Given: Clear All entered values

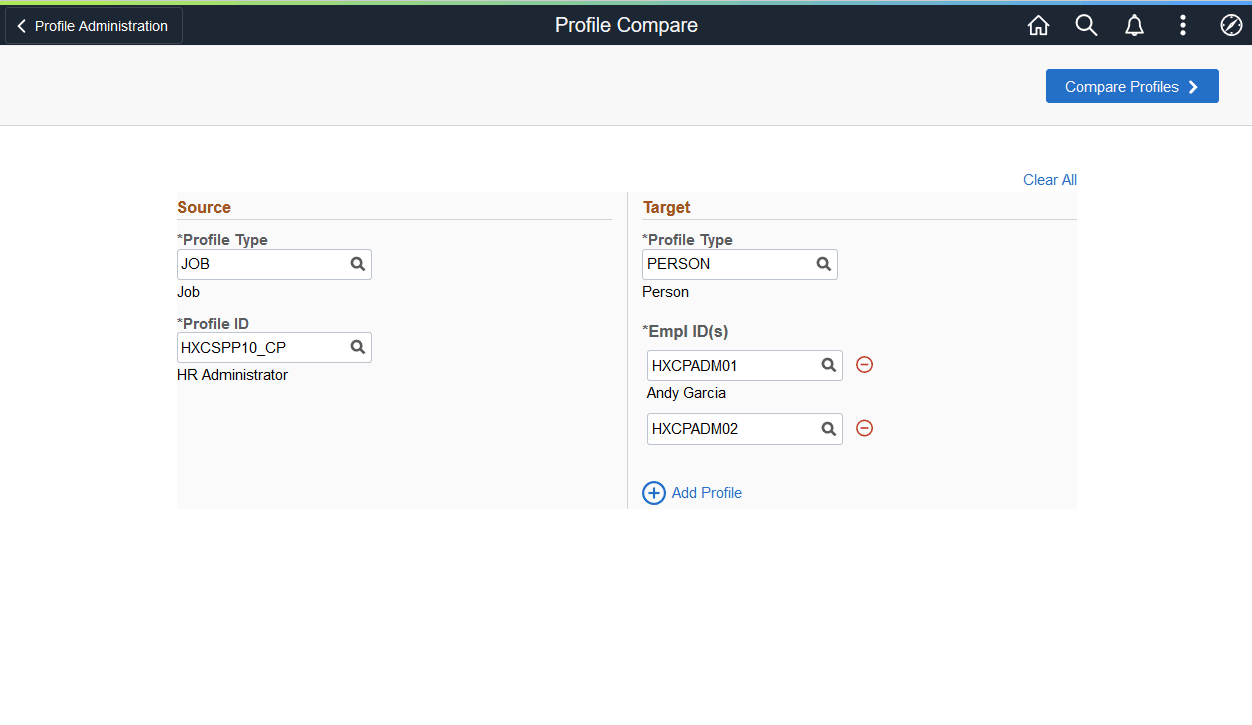Looking at the screenshot, I should pos(1049,180).
